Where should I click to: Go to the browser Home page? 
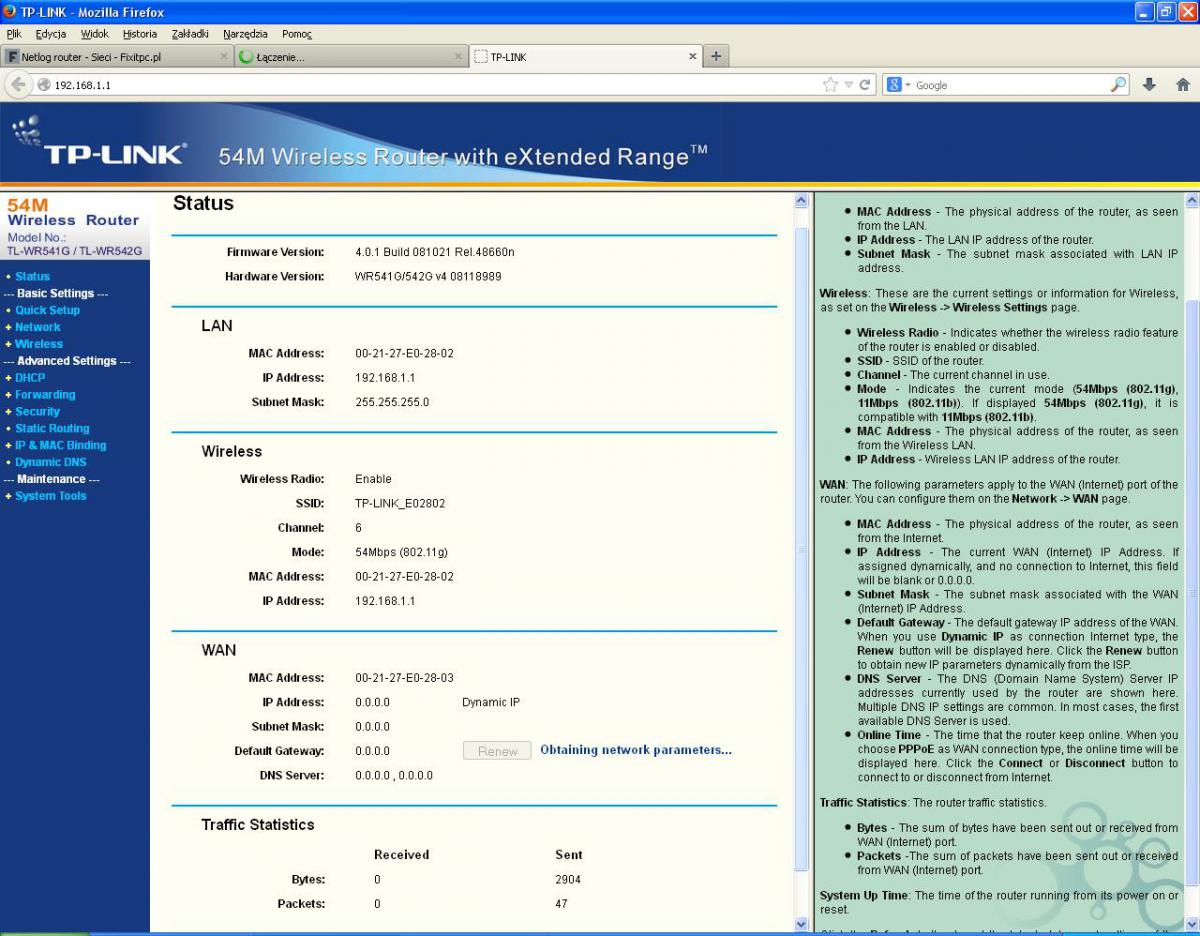click(1182, 85)
